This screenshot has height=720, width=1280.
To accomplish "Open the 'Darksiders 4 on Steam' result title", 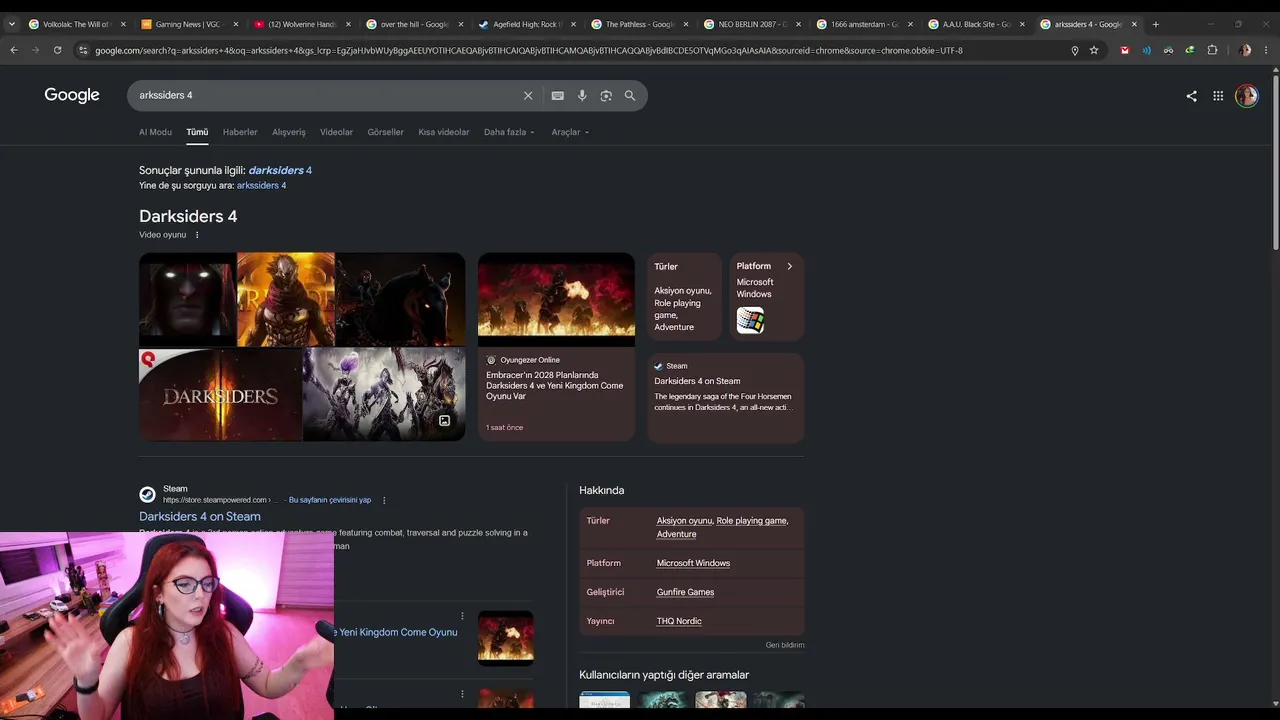I will pos(200,516).
